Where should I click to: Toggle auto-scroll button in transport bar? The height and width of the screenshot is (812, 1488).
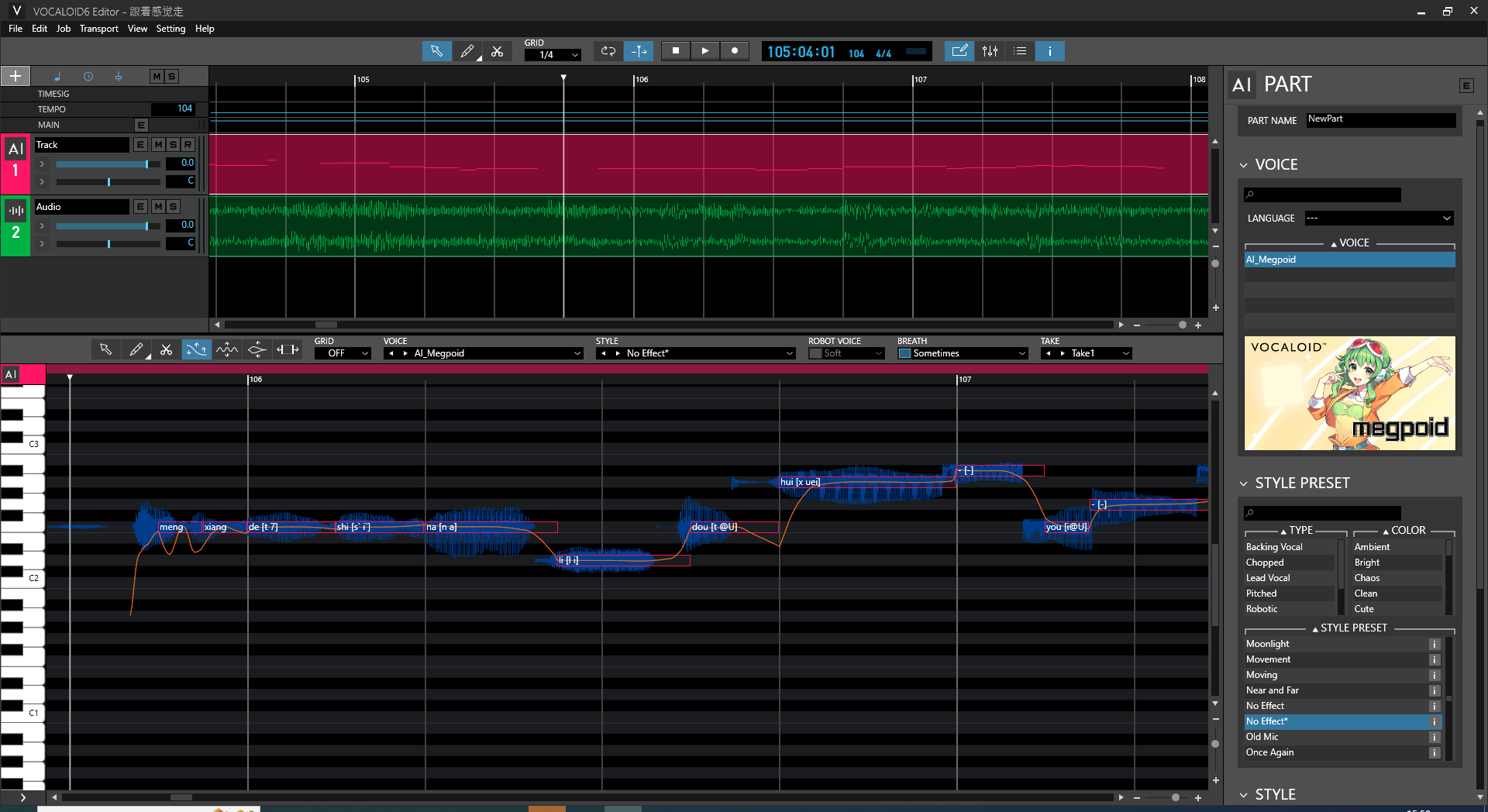(639, 51)
